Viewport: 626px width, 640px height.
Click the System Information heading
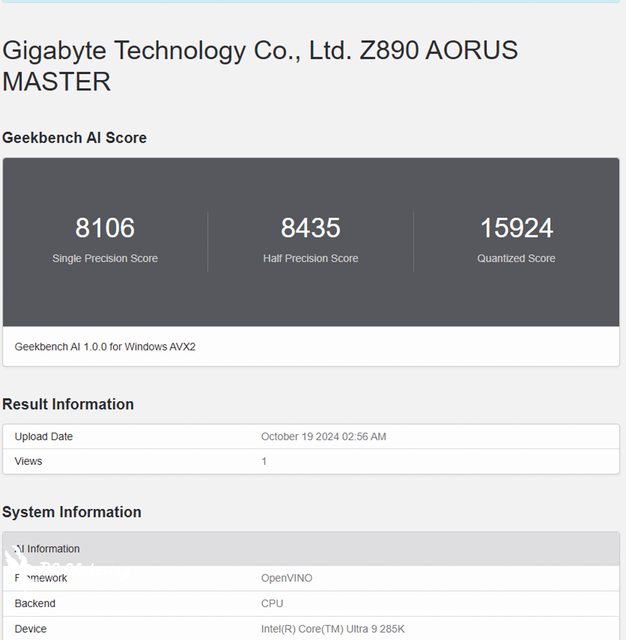point(72,512)
